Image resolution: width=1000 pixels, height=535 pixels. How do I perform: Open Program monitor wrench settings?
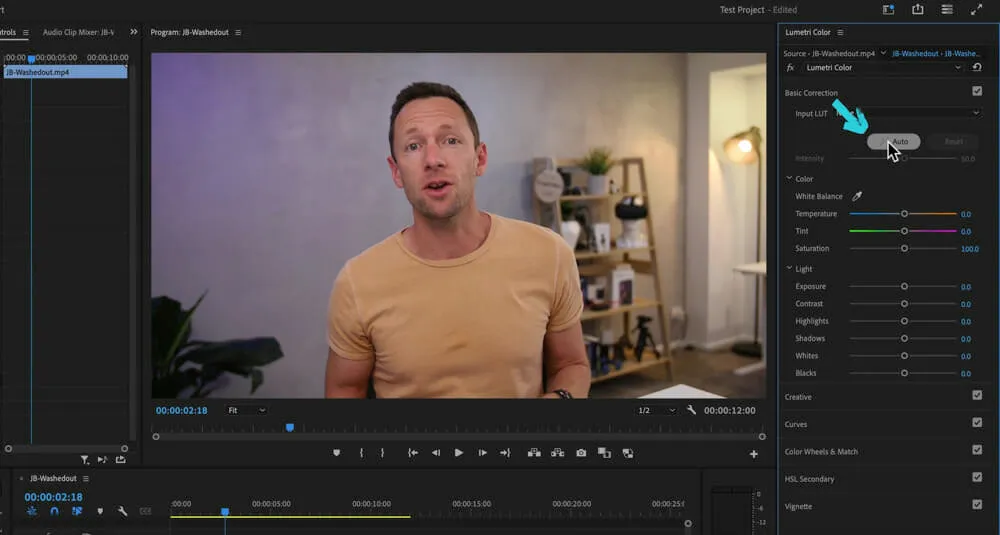[x=691, y=410]
